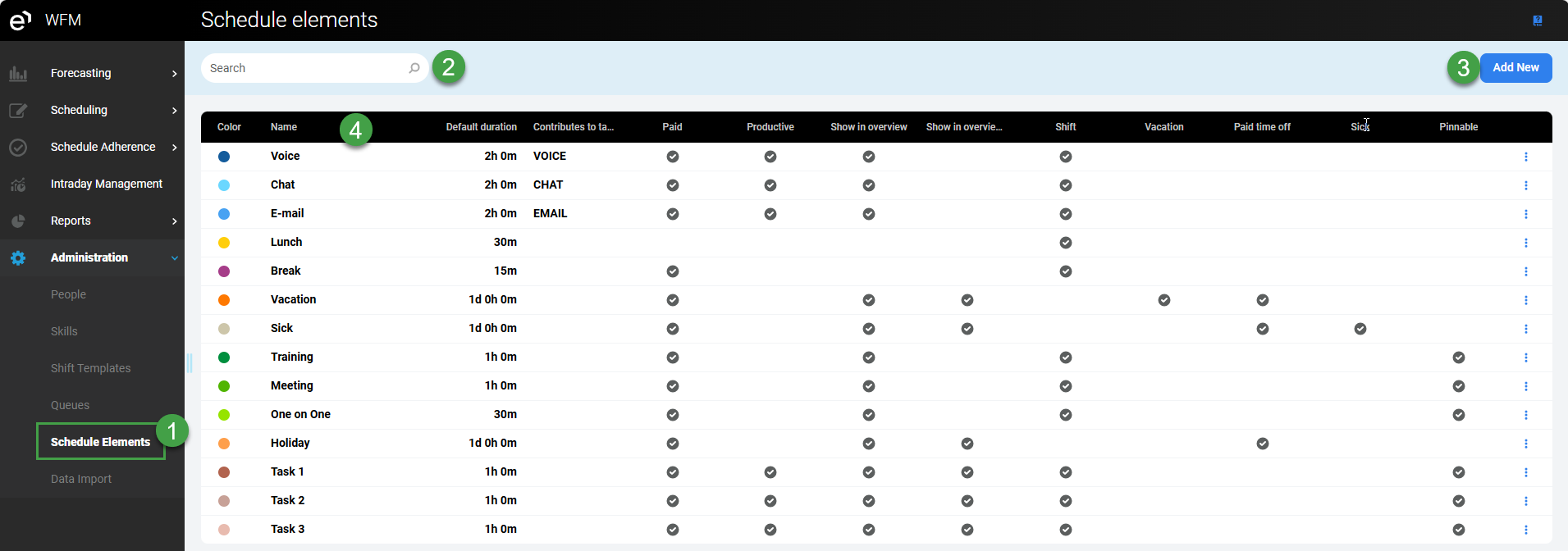The image size is (1568, 551).
Task: Toggle the Sick checkmark in Sick row
Action: coord(1360,329)
